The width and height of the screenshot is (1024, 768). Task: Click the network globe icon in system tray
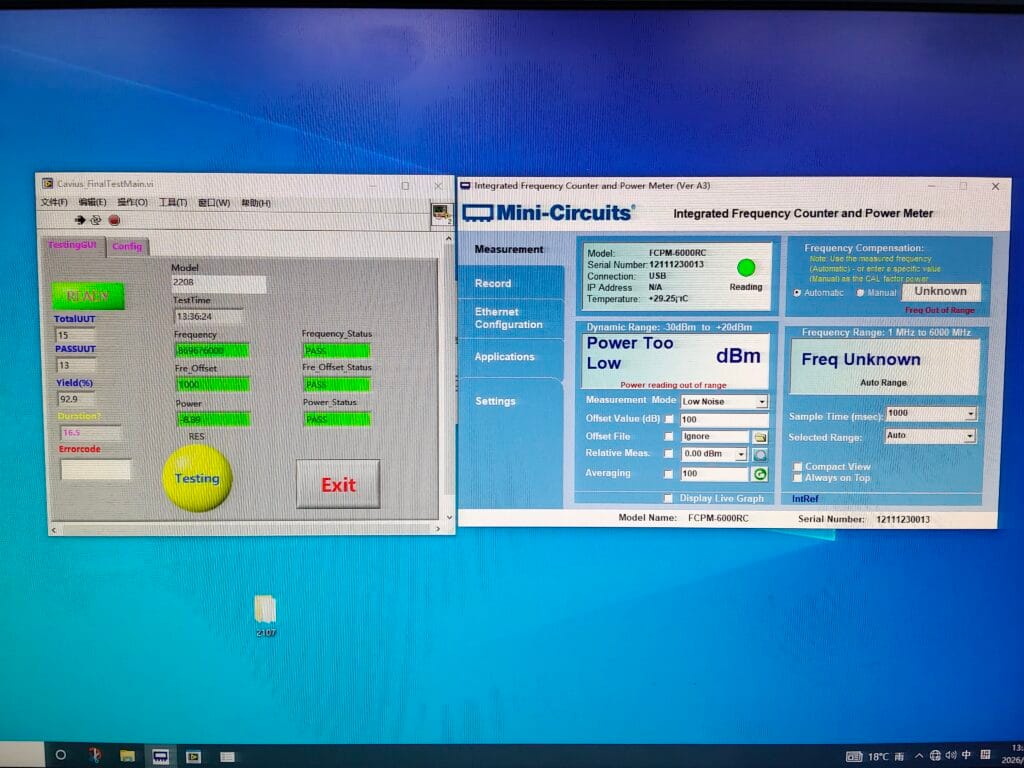tap(935, 756)
